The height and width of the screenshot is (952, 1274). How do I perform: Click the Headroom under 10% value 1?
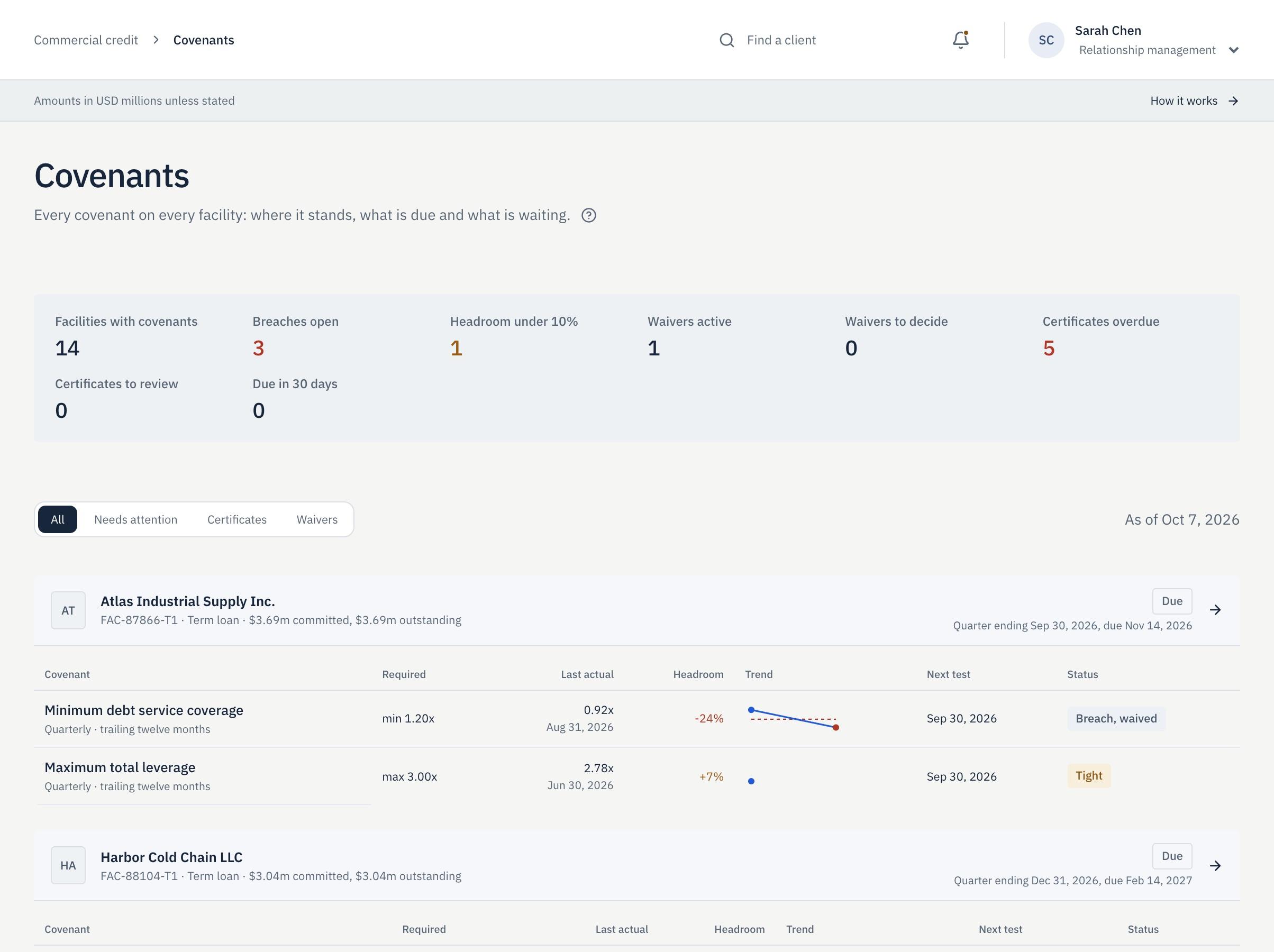click(456, 349)
